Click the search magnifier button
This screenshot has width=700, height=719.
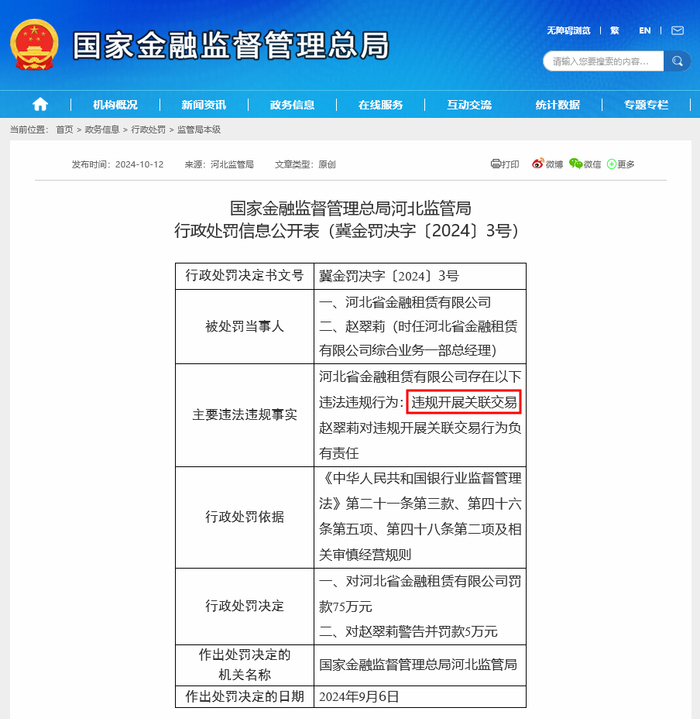(x=677, y=61)
